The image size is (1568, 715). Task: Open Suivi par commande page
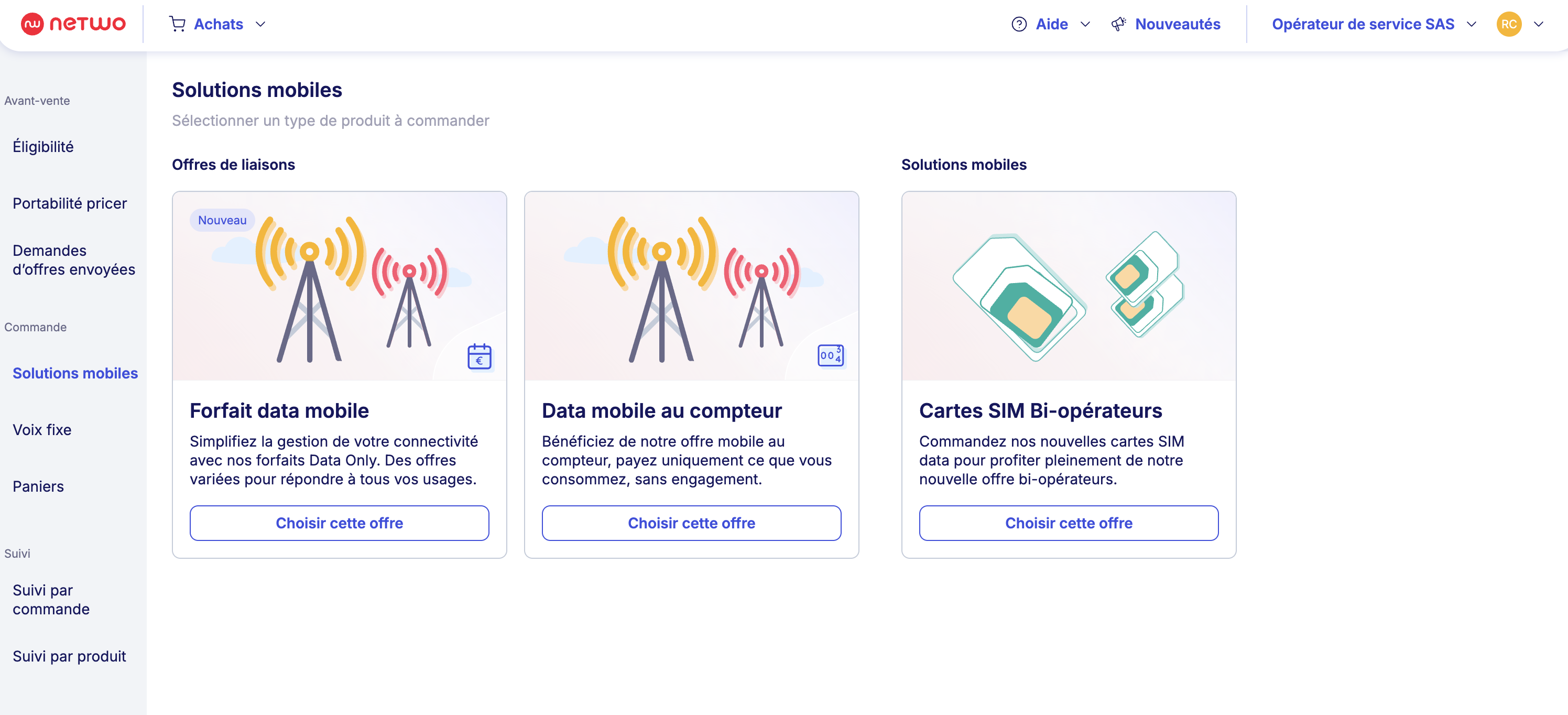coord(51,600)
